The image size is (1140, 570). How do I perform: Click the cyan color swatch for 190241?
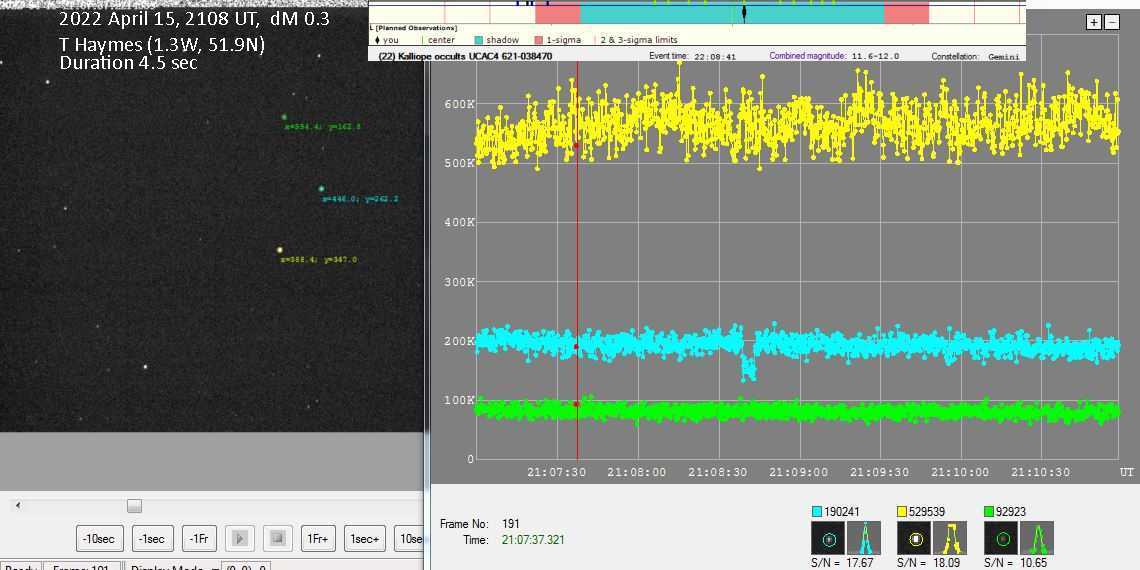[x=817, y=512]
